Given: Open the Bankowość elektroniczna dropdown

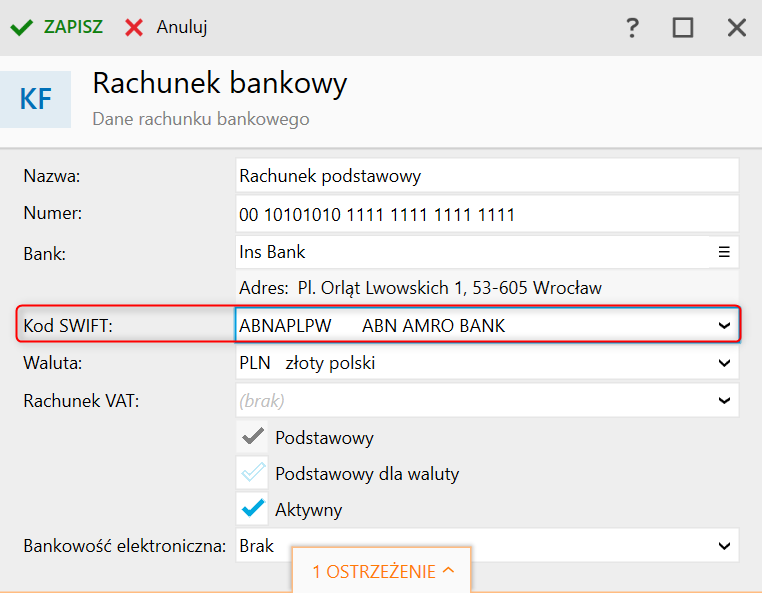Looking at the screenshot, I should [724, 546].
